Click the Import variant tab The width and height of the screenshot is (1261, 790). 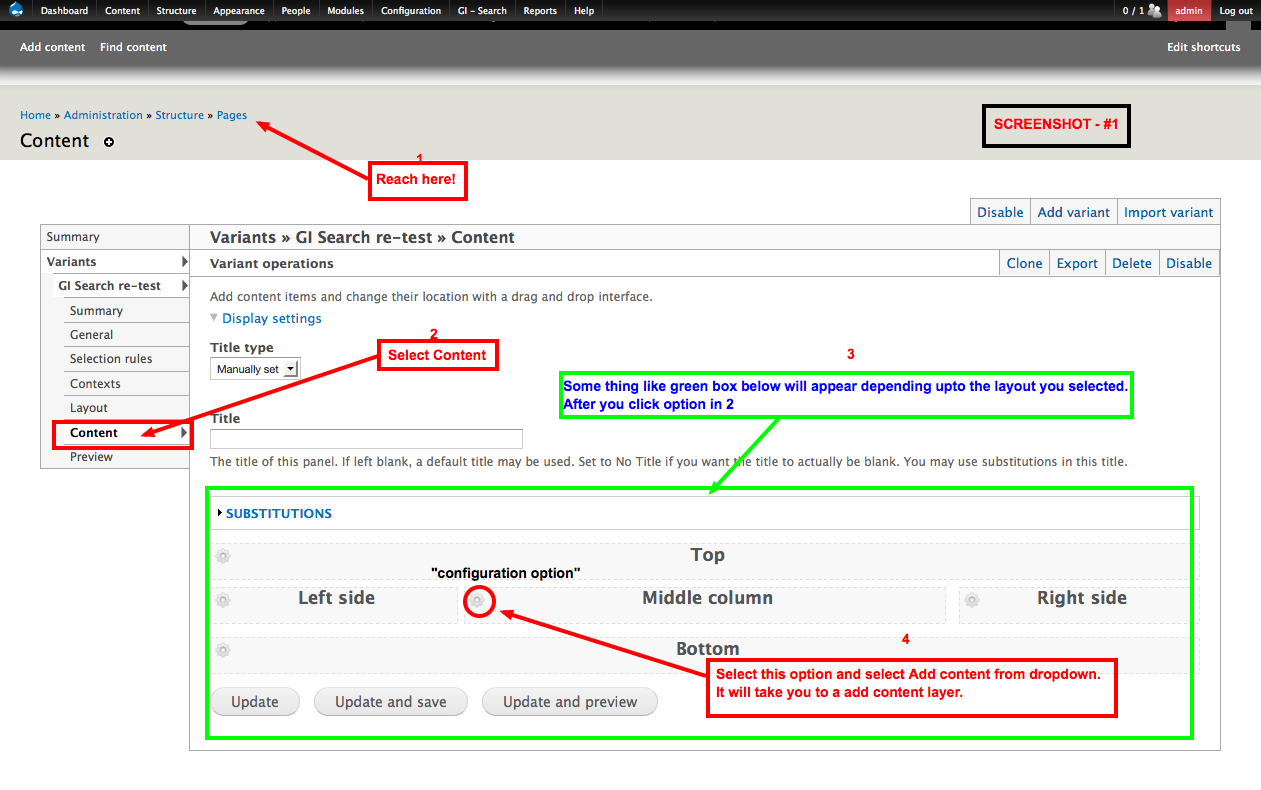click(1169, 212)
